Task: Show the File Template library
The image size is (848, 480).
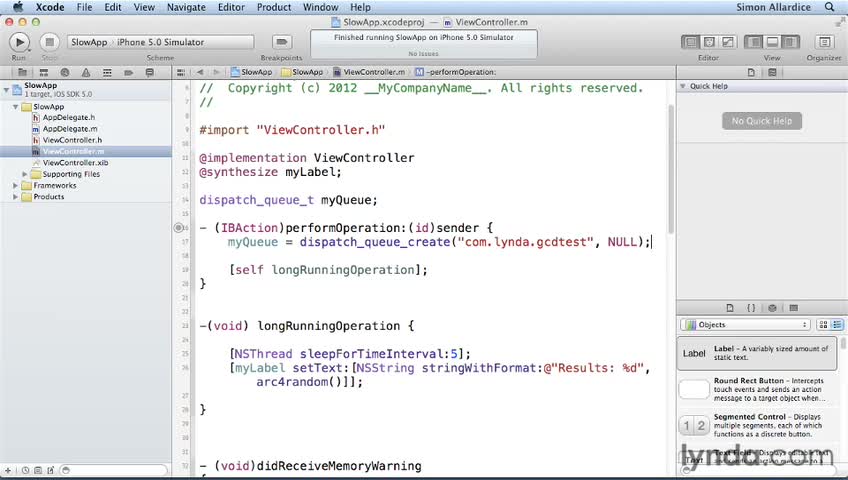Action: click(730, 308)
